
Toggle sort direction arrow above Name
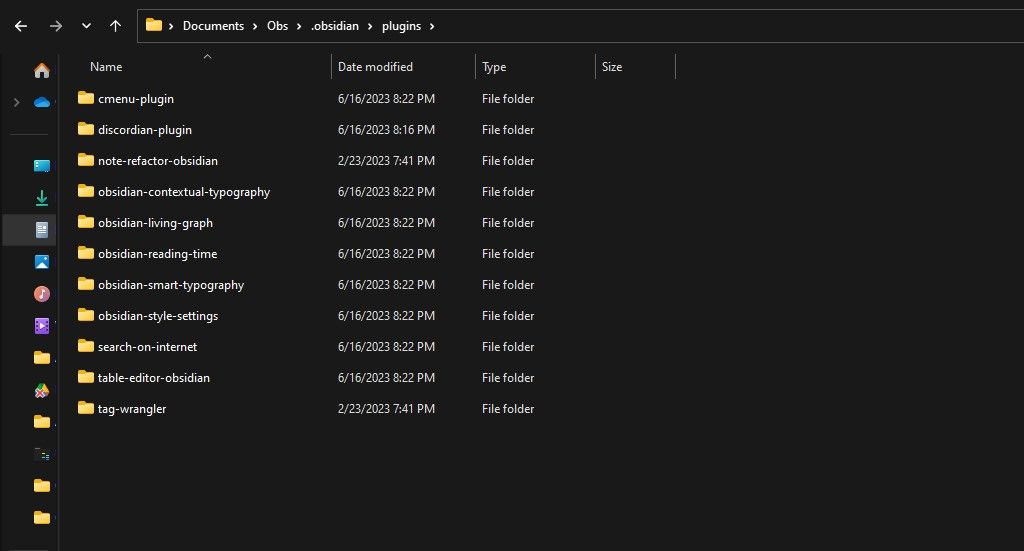tap(207, 57)
